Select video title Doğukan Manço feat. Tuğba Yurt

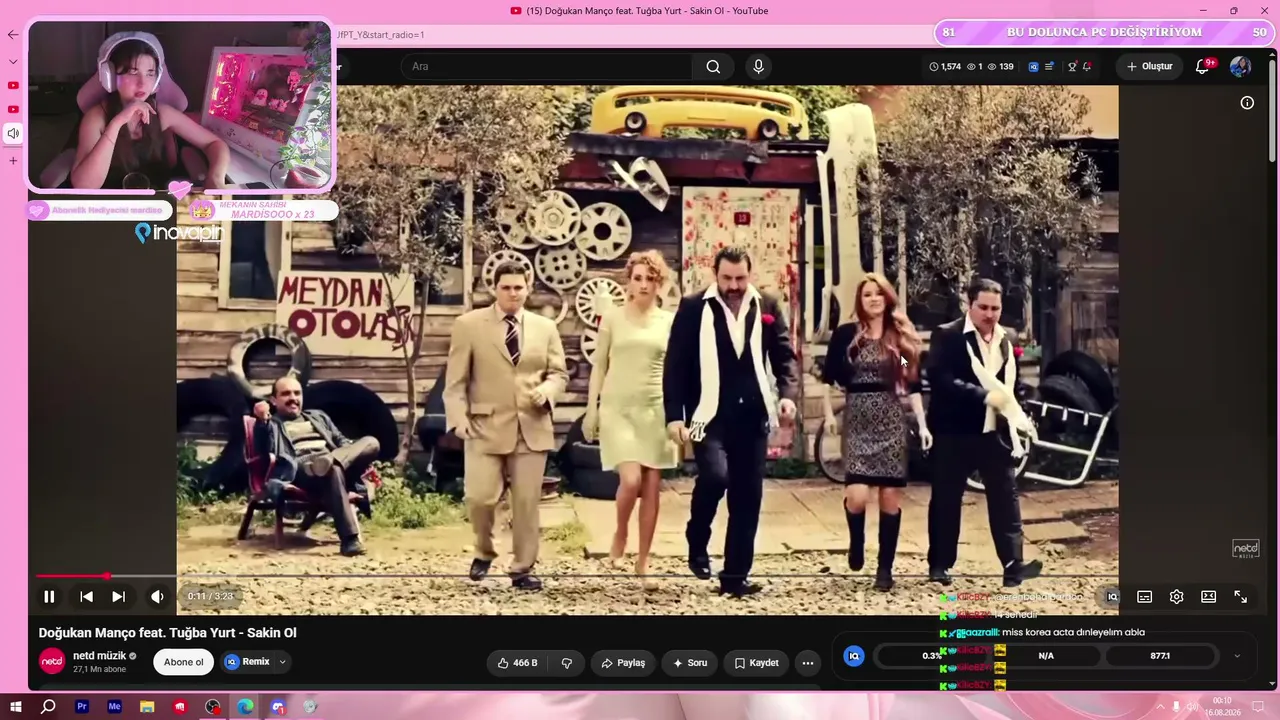coord(168,633)
